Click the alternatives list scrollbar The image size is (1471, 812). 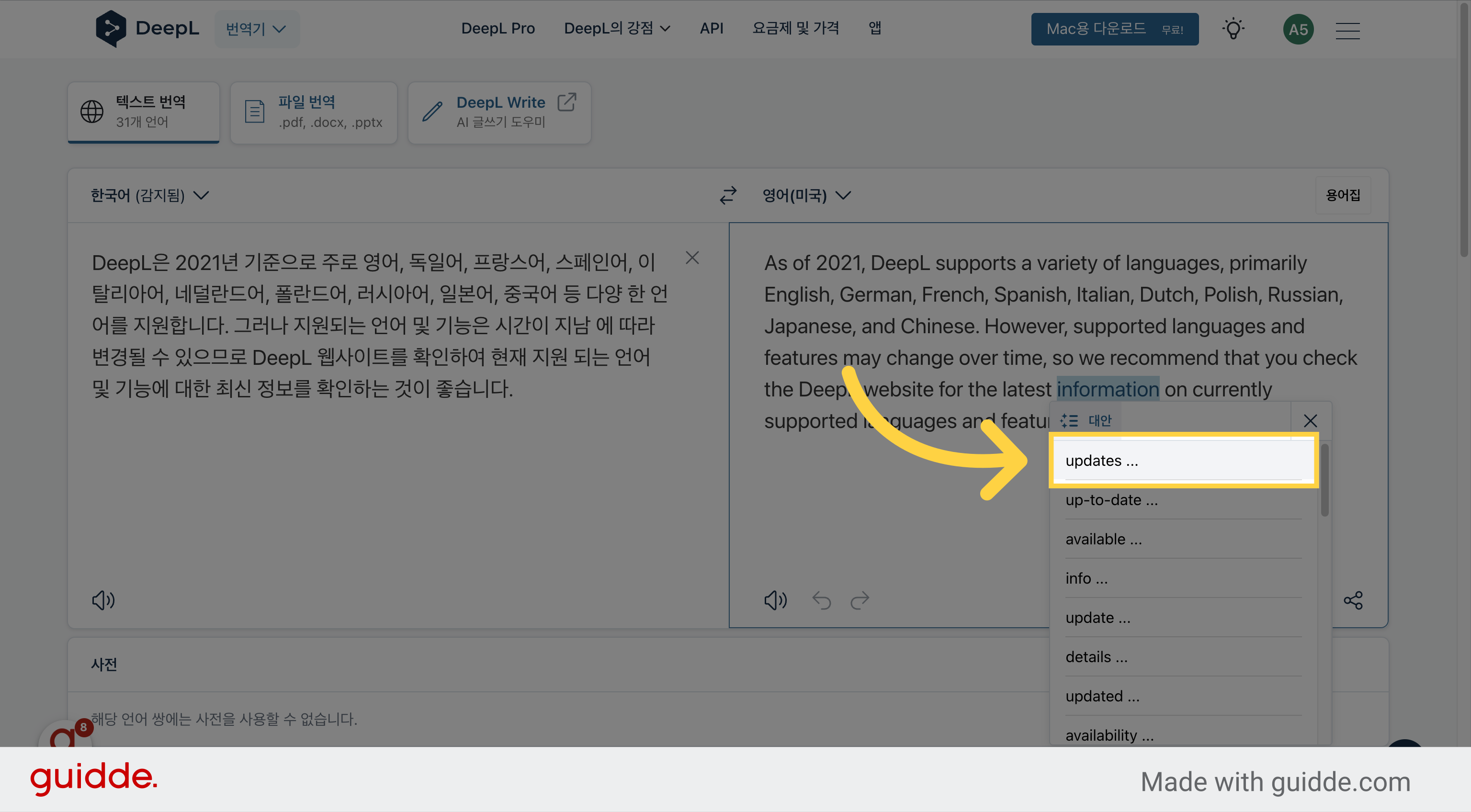1324,481
